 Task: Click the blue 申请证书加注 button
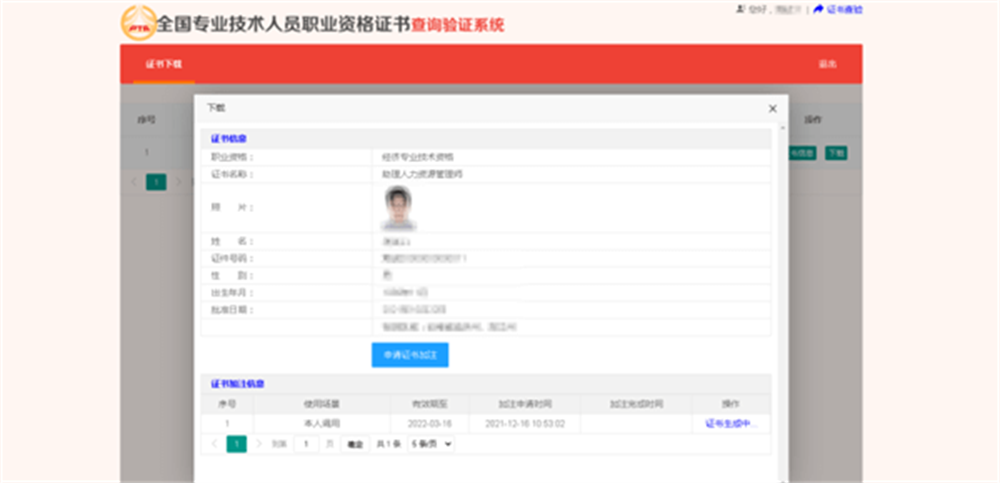click(410, 355)
